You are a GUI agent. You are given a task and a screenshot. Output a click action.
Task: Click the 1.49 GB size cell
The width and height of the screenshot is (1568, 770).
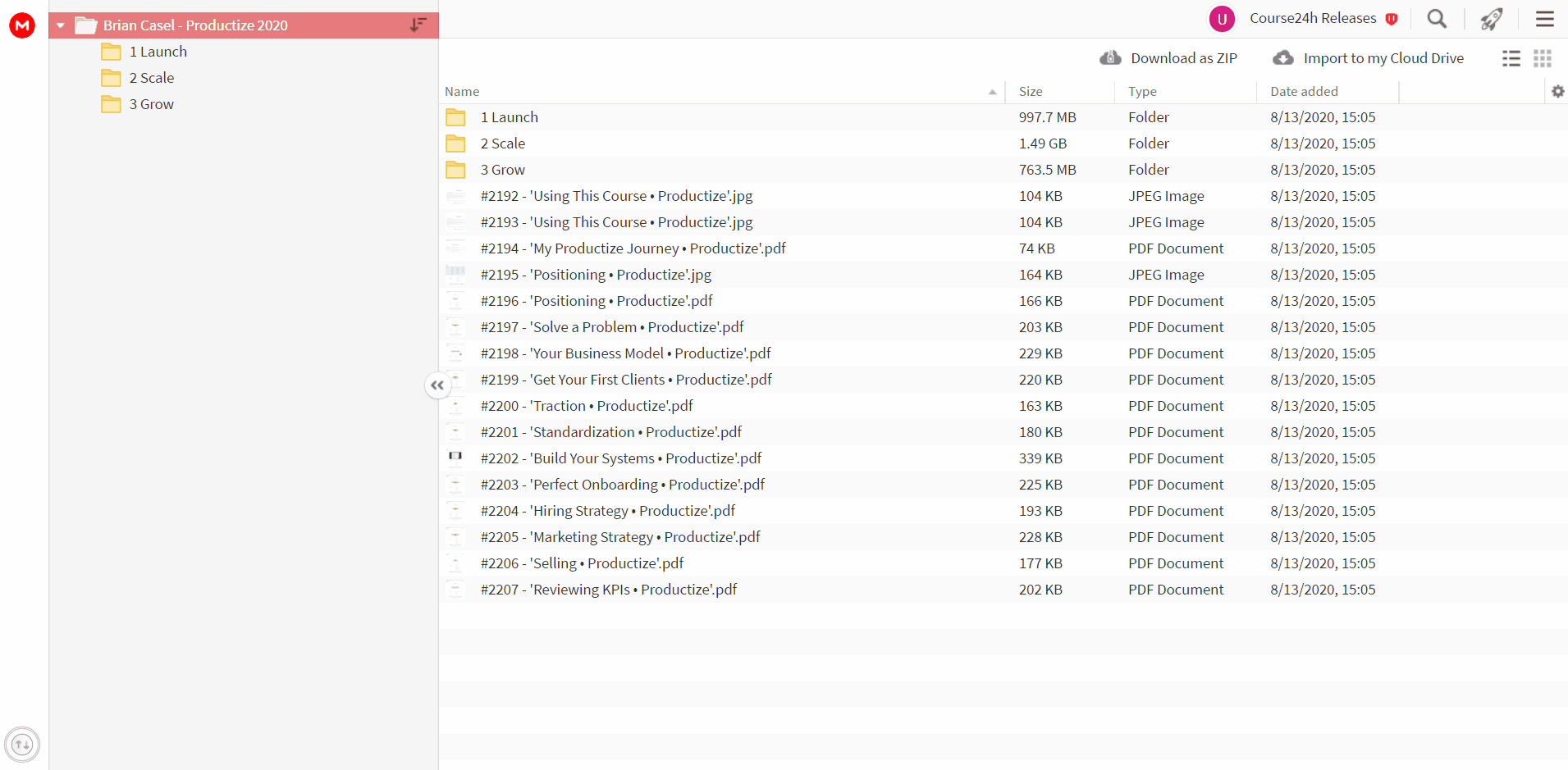(x=1043, y=144)
